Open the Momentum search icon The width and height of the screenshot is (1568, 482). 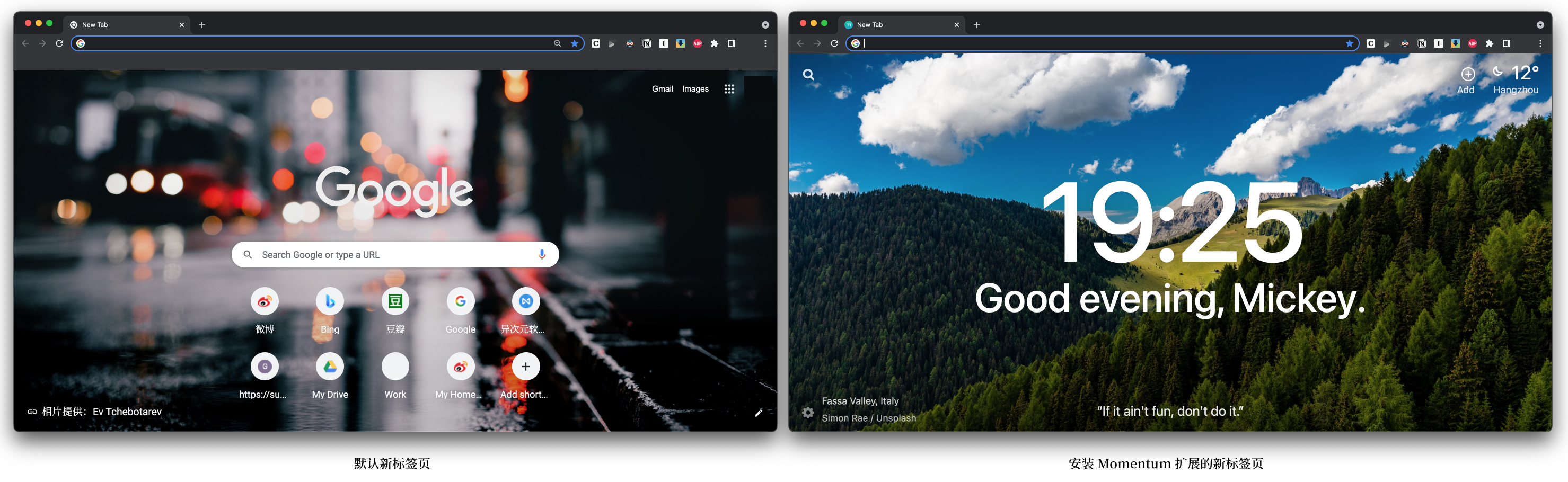[x=808, y=74]
